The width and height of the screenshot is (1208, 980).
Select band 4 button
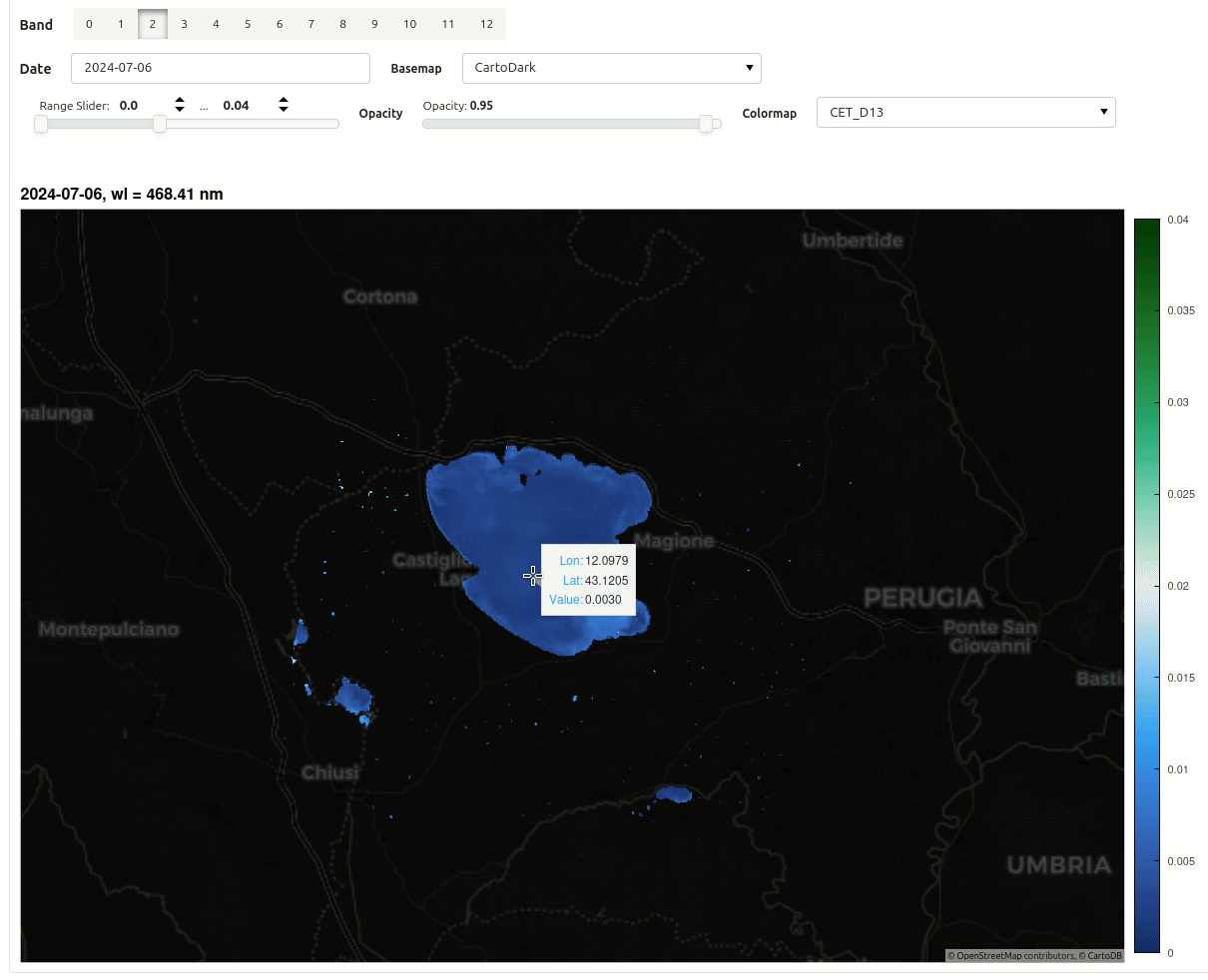coord(216,24)
